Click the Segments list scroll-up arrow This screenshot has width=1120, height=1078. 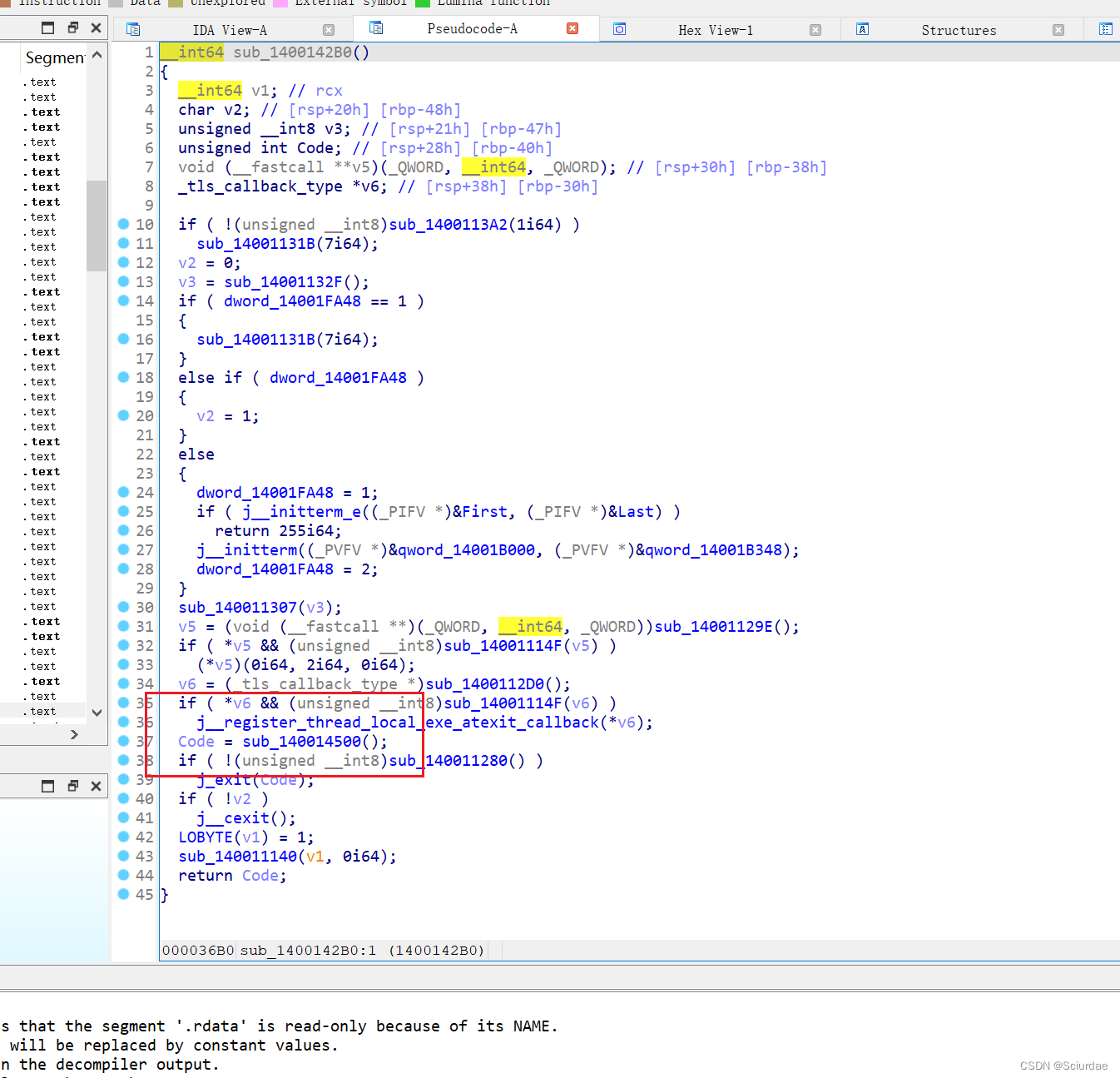(x=97, y=55)
